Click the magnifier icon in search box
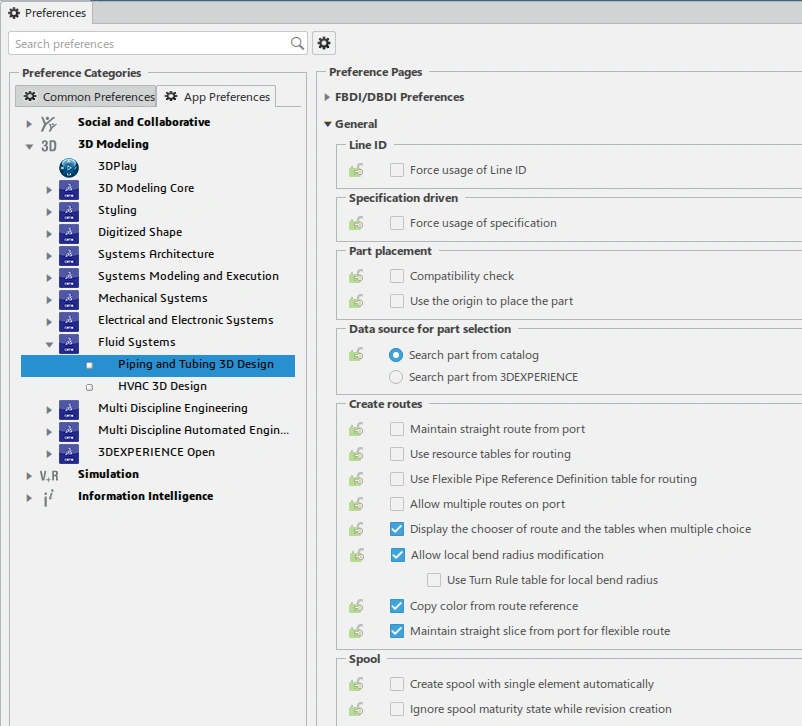 [x=297, y=44]
